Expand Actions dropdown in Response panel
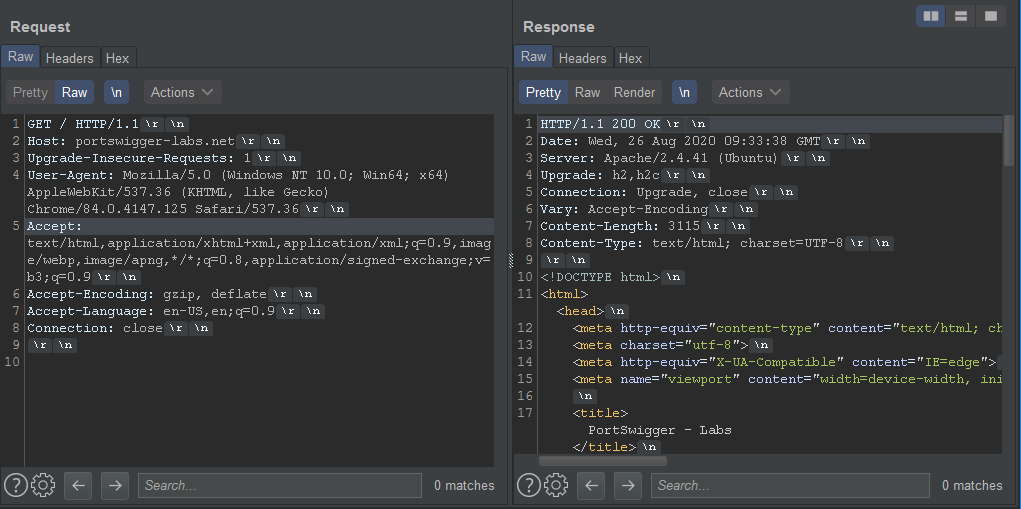The image size is (1021, 509). (750, 92)
